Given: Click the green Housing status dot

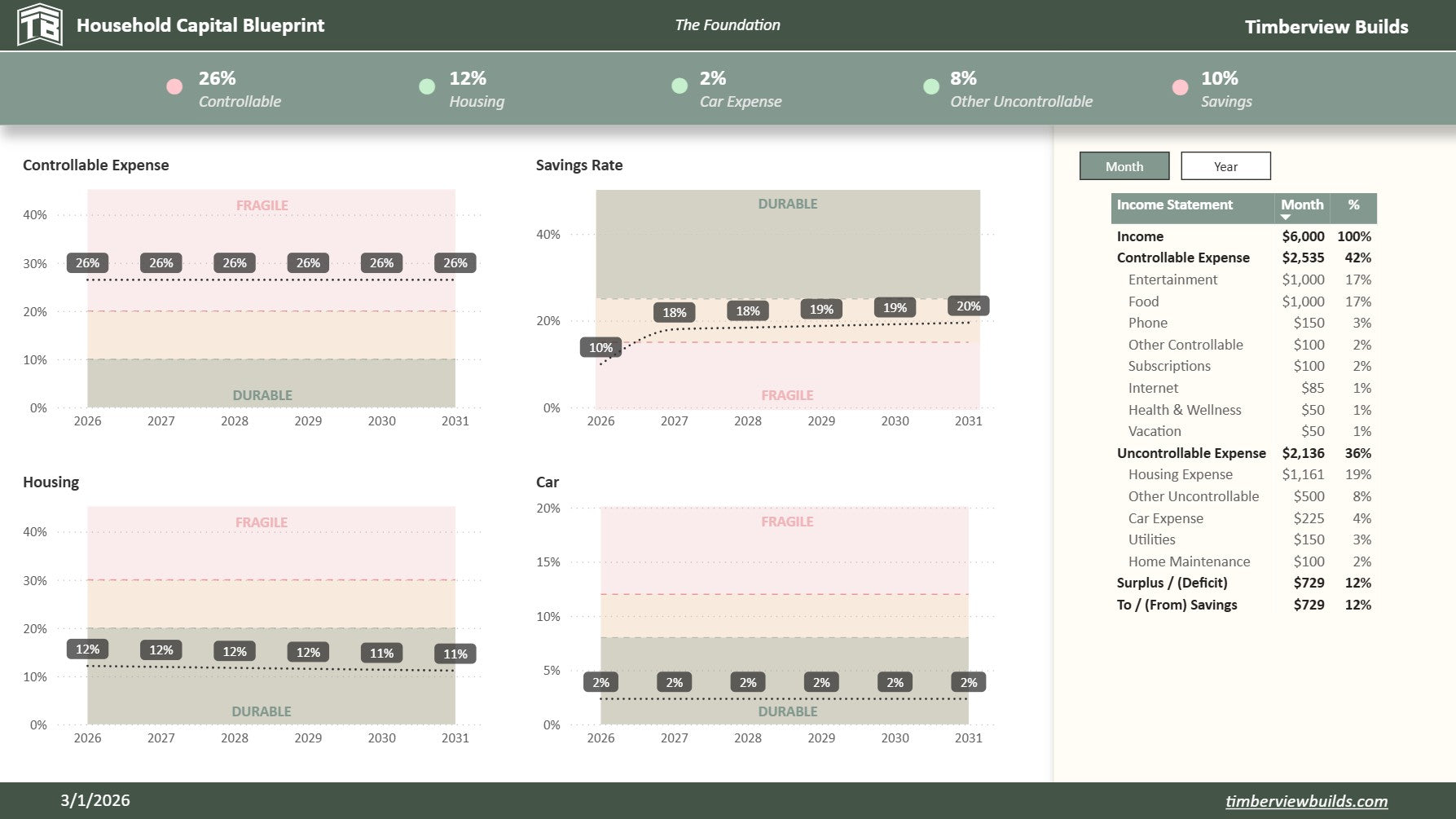Looking at the screenshot, I should pyautogui.click(x=427, y=87).
